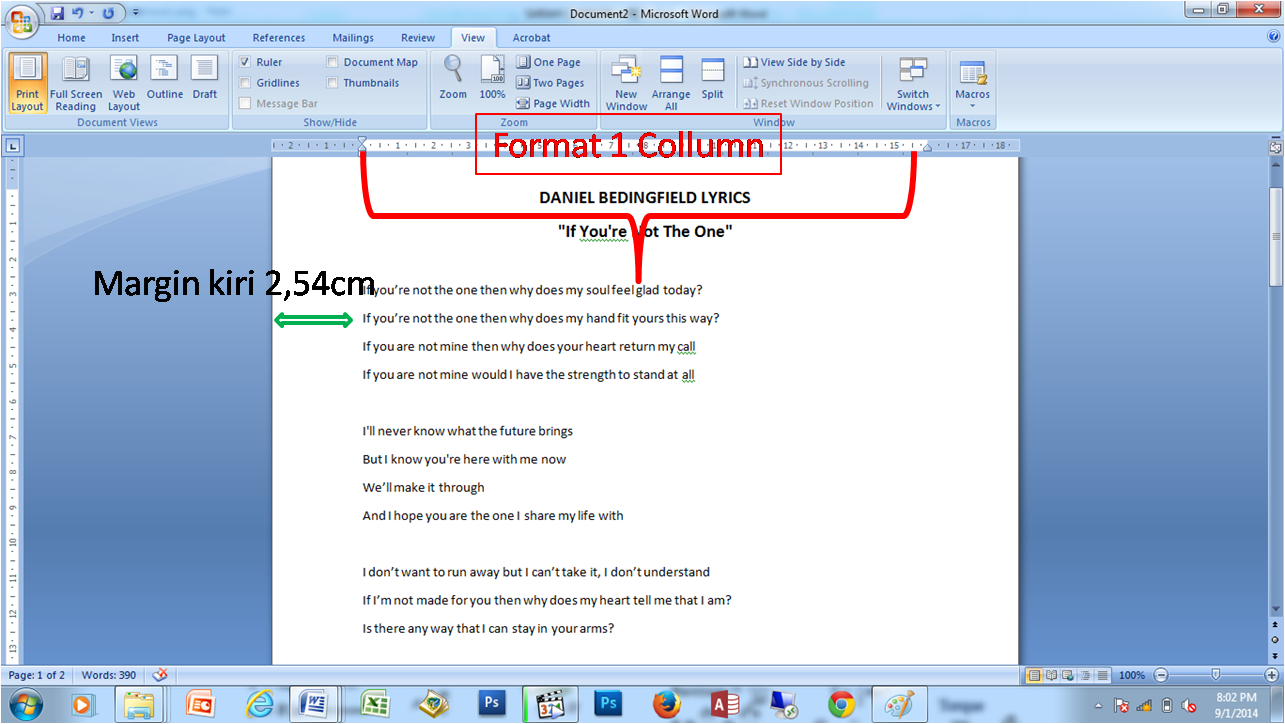The image size is (1285, 724).
Task: Click Select Browse Object button
Action: tap(1275, 639)
